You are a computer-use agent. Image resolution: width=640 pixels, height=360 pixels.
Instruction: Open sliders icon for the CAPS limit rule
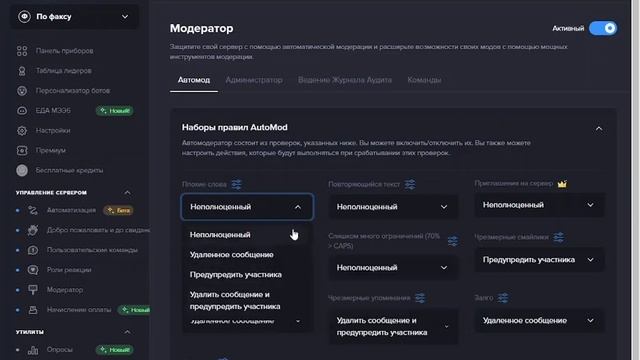point(453,241)
